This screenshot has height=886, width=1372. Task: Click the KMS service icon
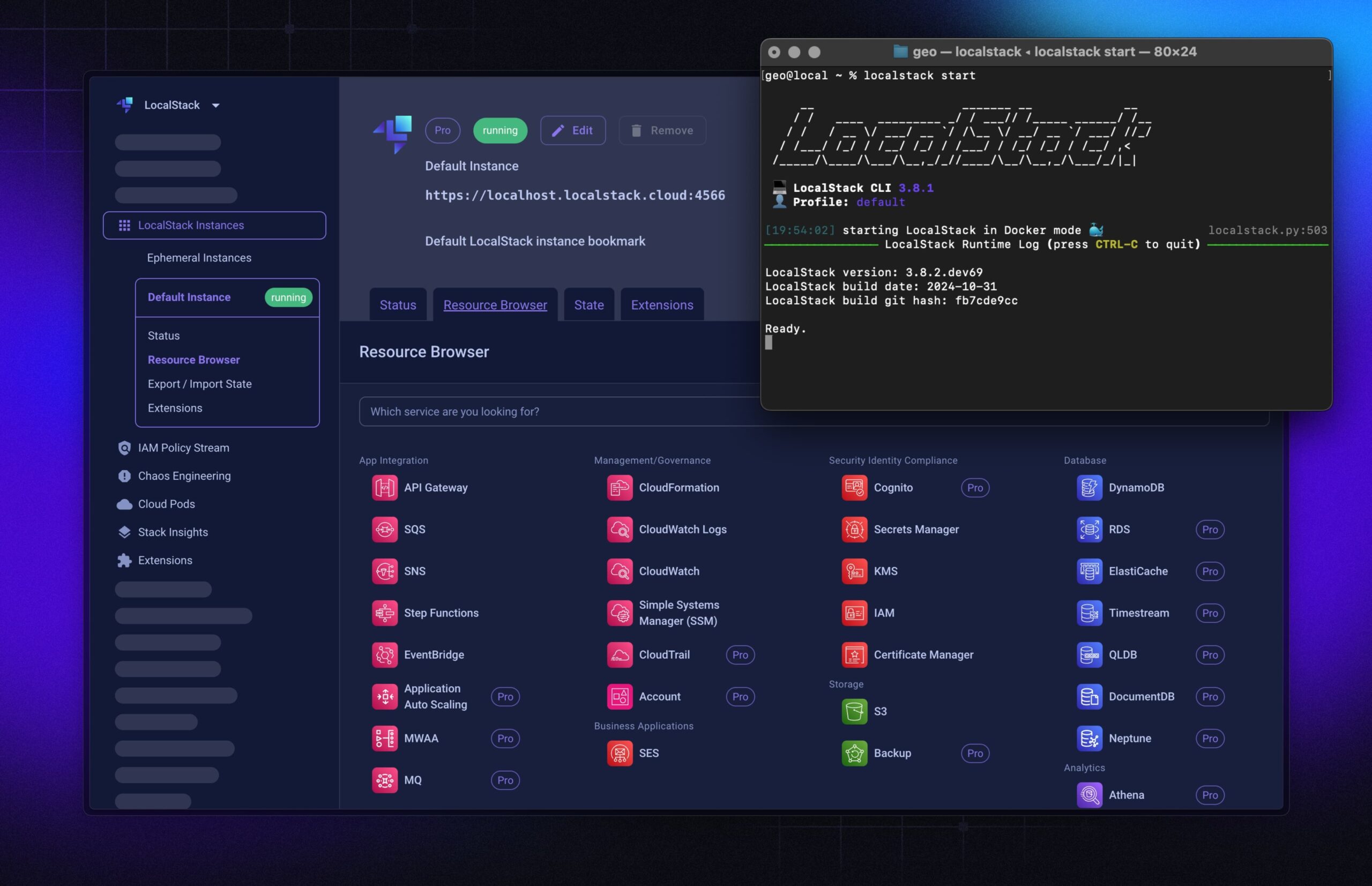[854, 571]
